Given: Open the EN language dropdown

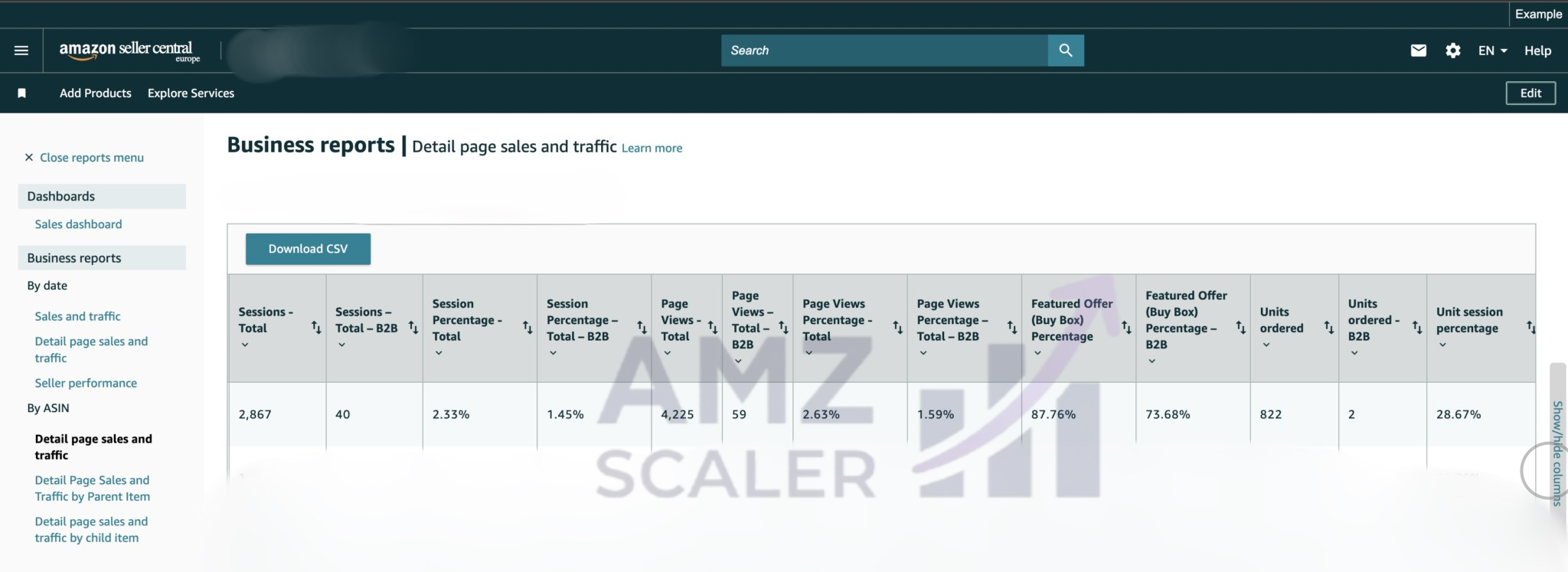Looking at the screenshot, I should 1492,51.
